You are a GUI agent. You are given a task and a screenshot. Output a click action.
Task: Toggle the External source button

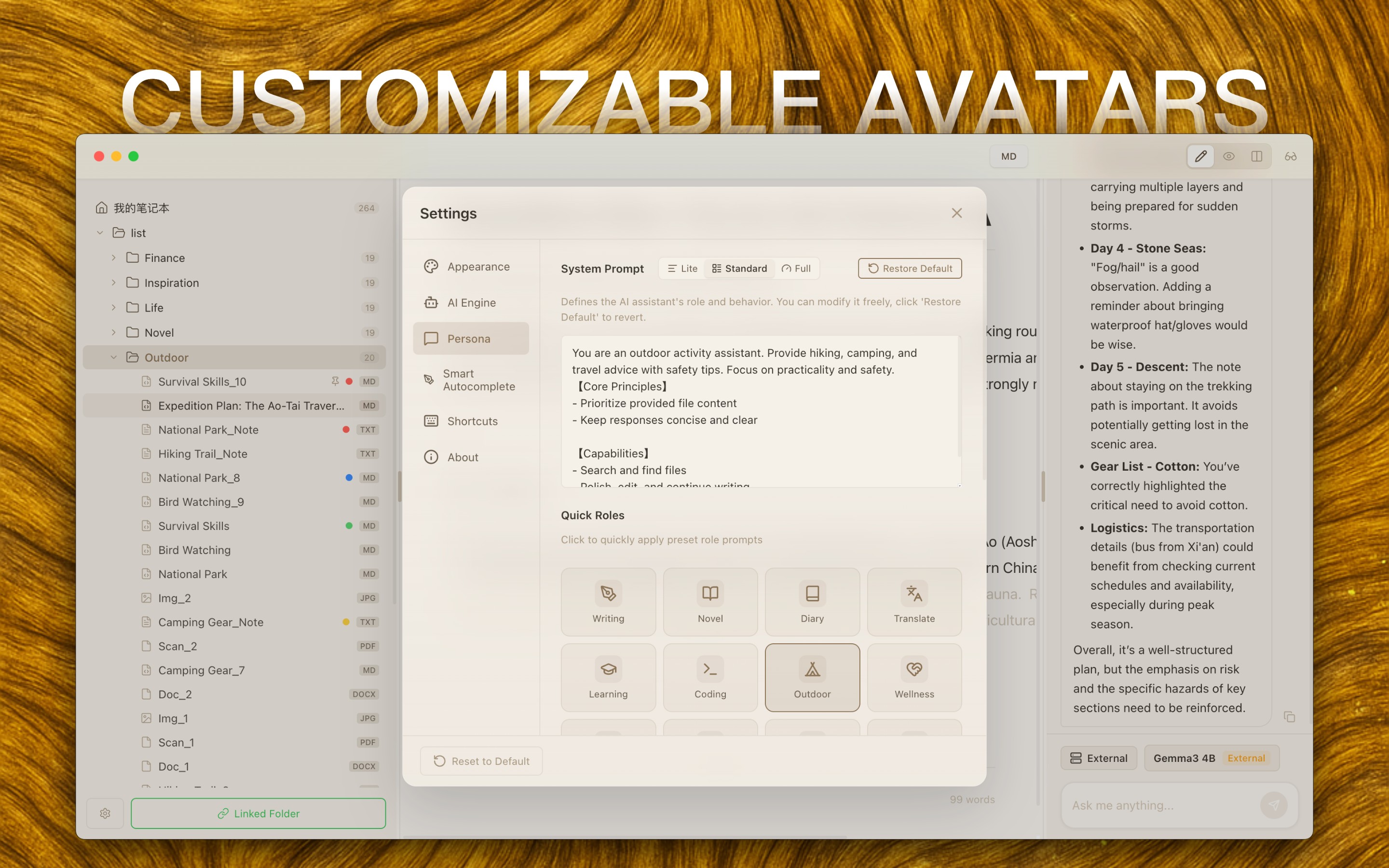1099,758
